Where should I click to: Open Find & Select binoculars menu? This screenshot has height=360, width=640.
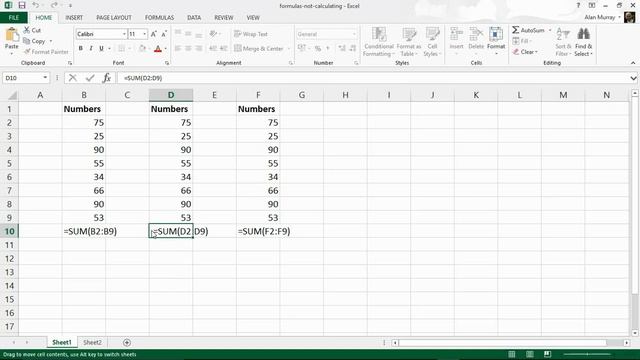pos(584,42)
